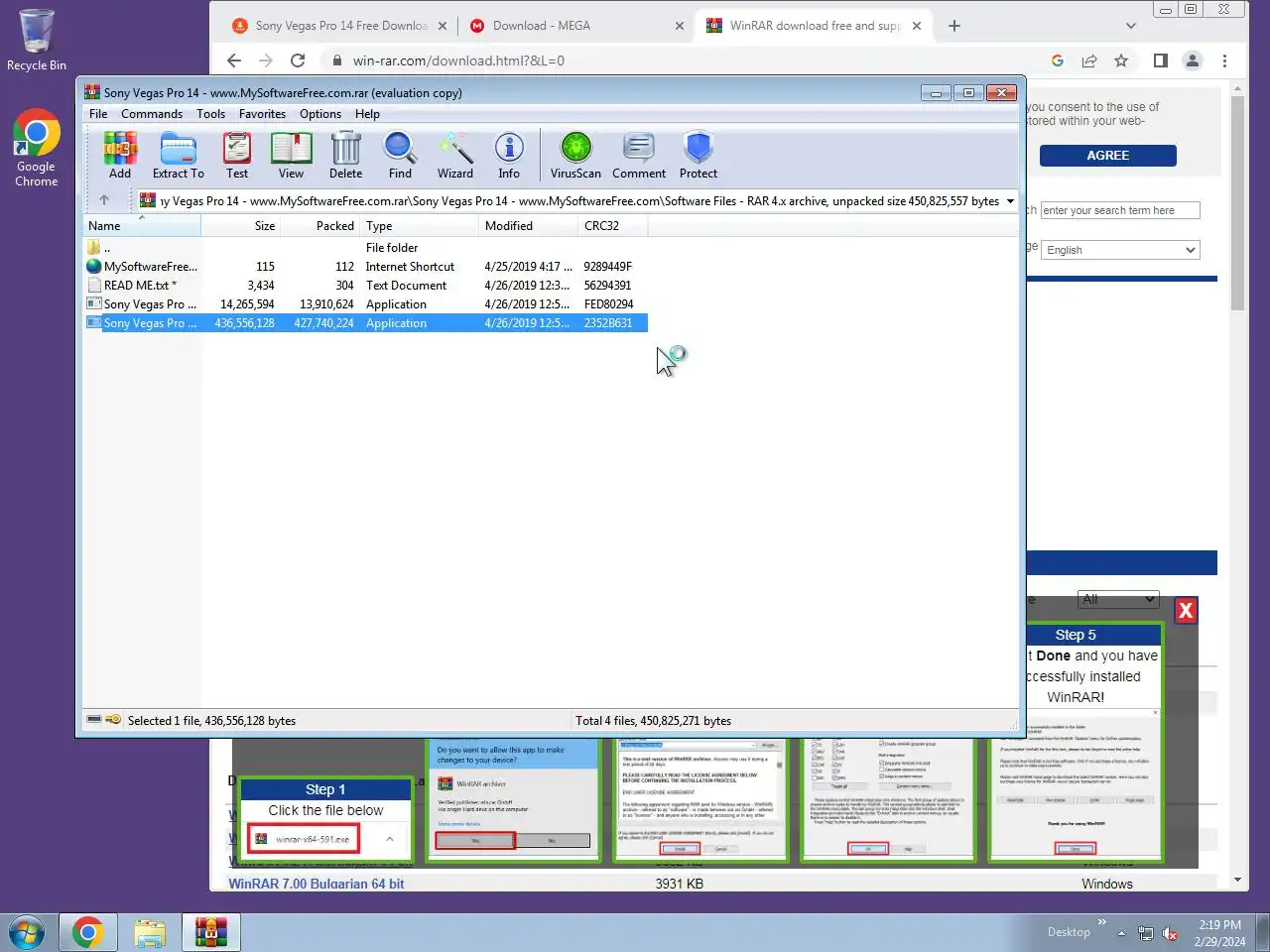Screen dimensions: 1270x952
Task: Open the Recycle Bin desktop icon
Action: (x=37, y=40)
